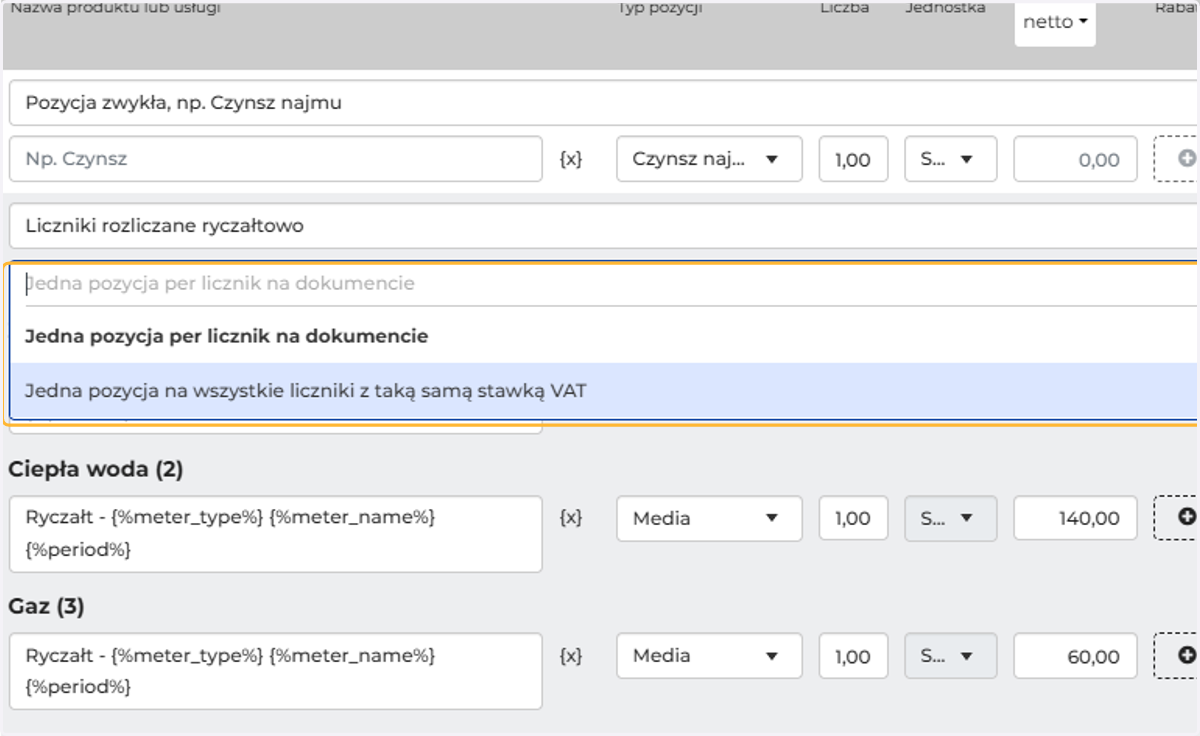Image resolution: width=1200 pixels, height=736 pixels.
Task: Click quantity field in the Czynsz row
Action: (x=853, y=159)
